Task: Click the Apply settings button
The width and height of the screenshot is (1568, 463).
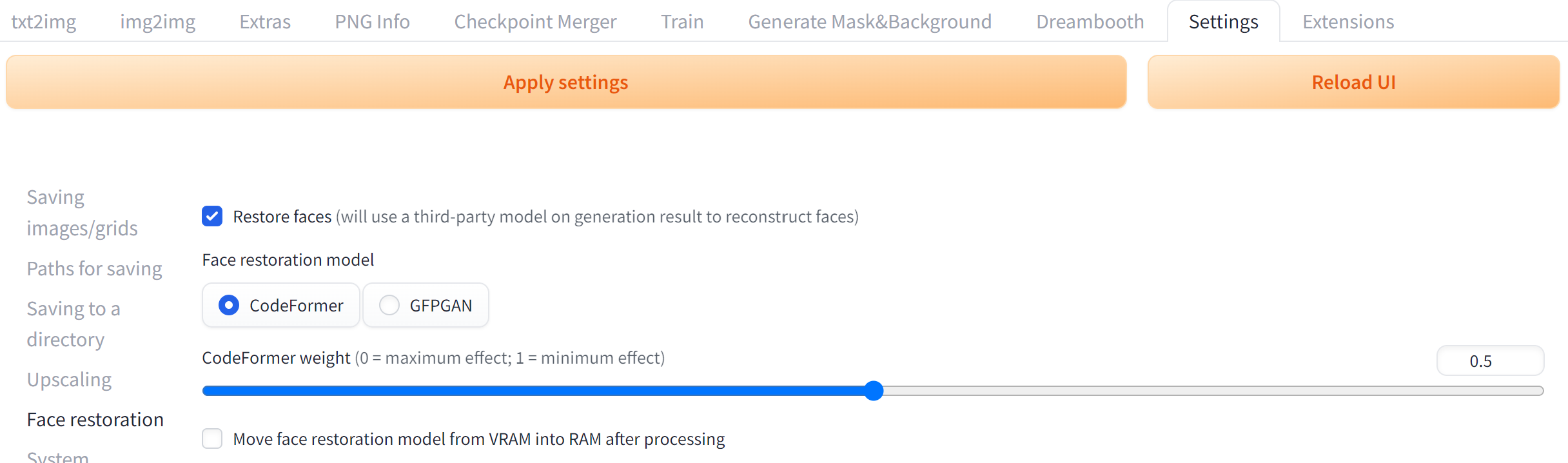Action: [565, 83]
